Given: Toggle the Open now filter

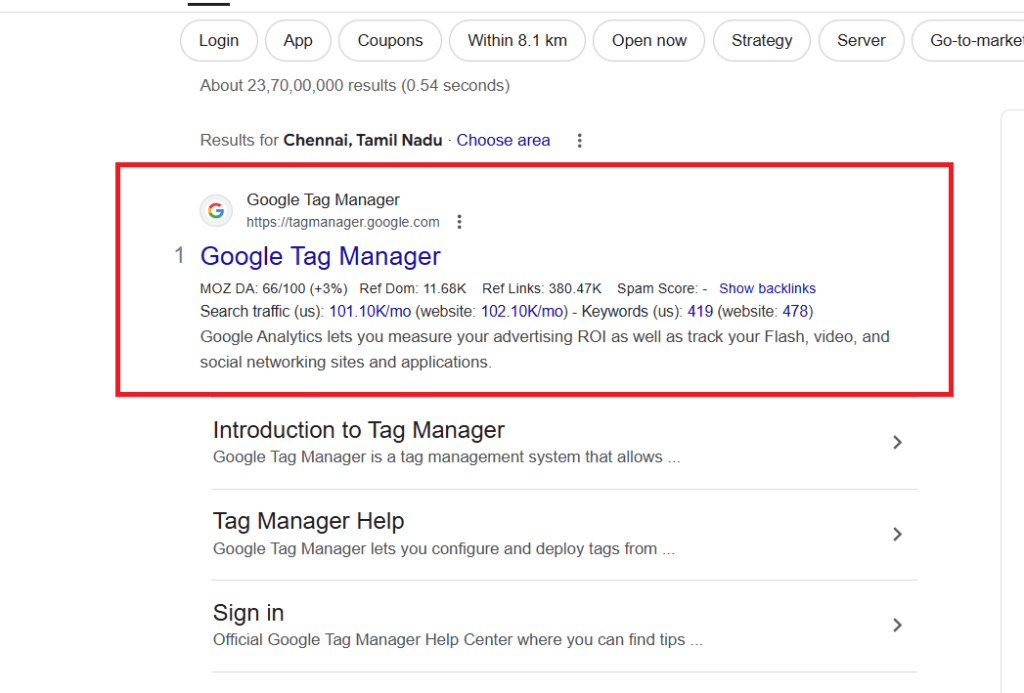Looking at the screenshot, I should pos(648,40).
